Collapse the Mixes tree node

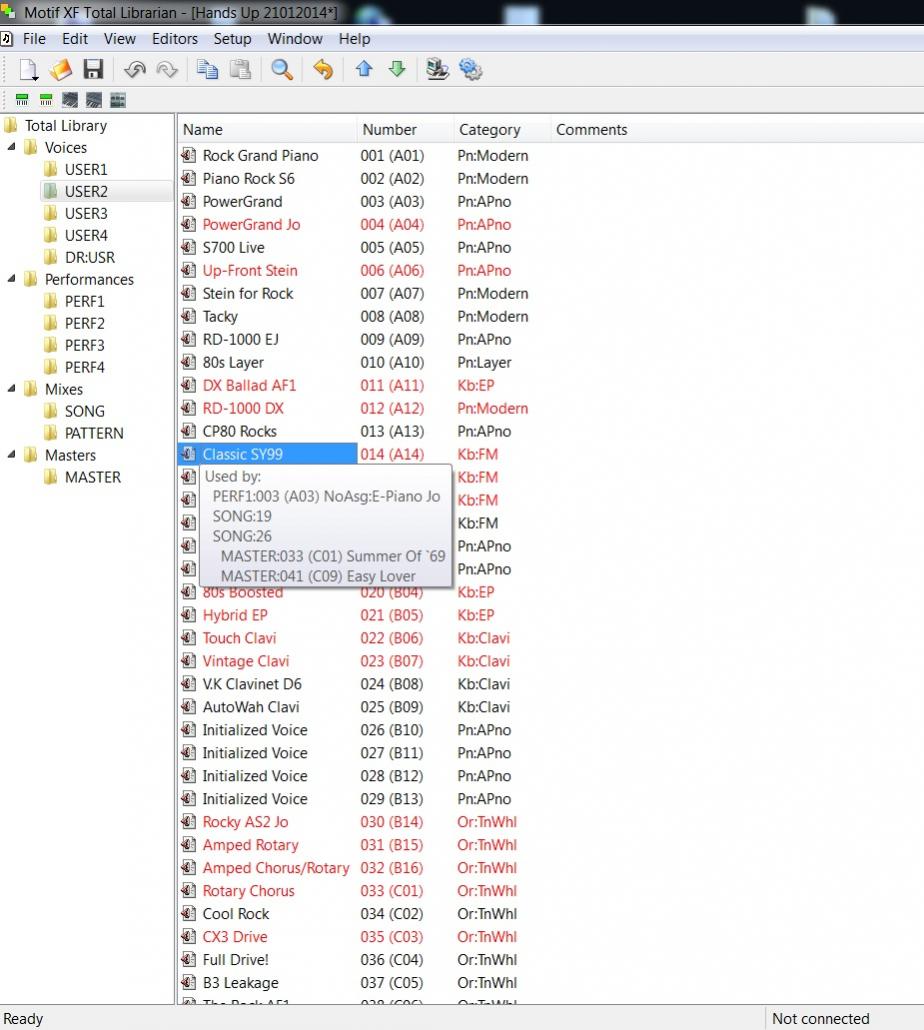11,389
